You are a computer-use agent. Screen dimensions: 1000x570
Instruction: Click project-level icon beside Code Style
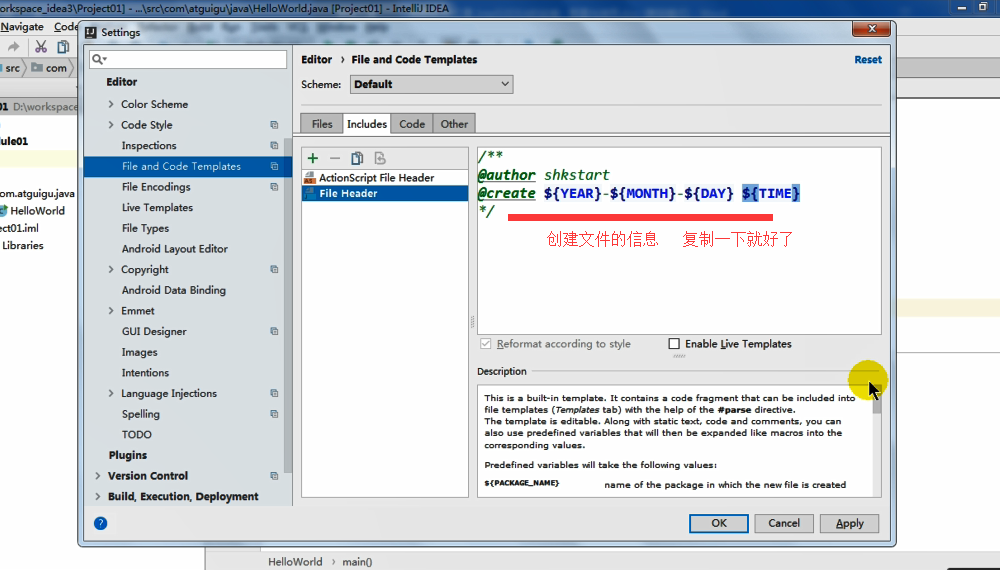point(274,125)
